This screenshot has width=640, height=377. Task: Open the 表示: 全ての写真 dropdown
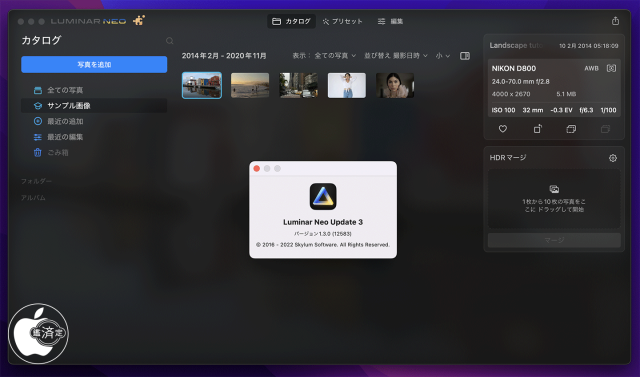point(324,55)
